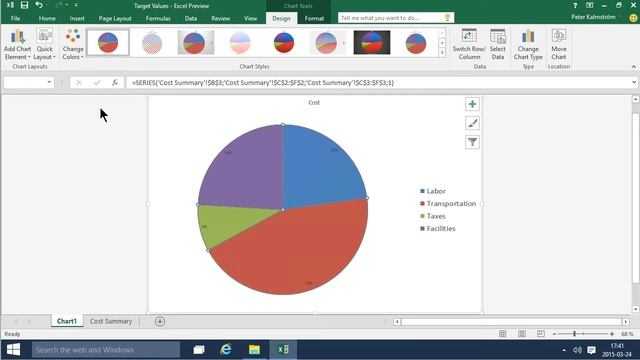Screen dimensions: 640x360
Task: Click the zoom slider handle
Action: [574, 334]
